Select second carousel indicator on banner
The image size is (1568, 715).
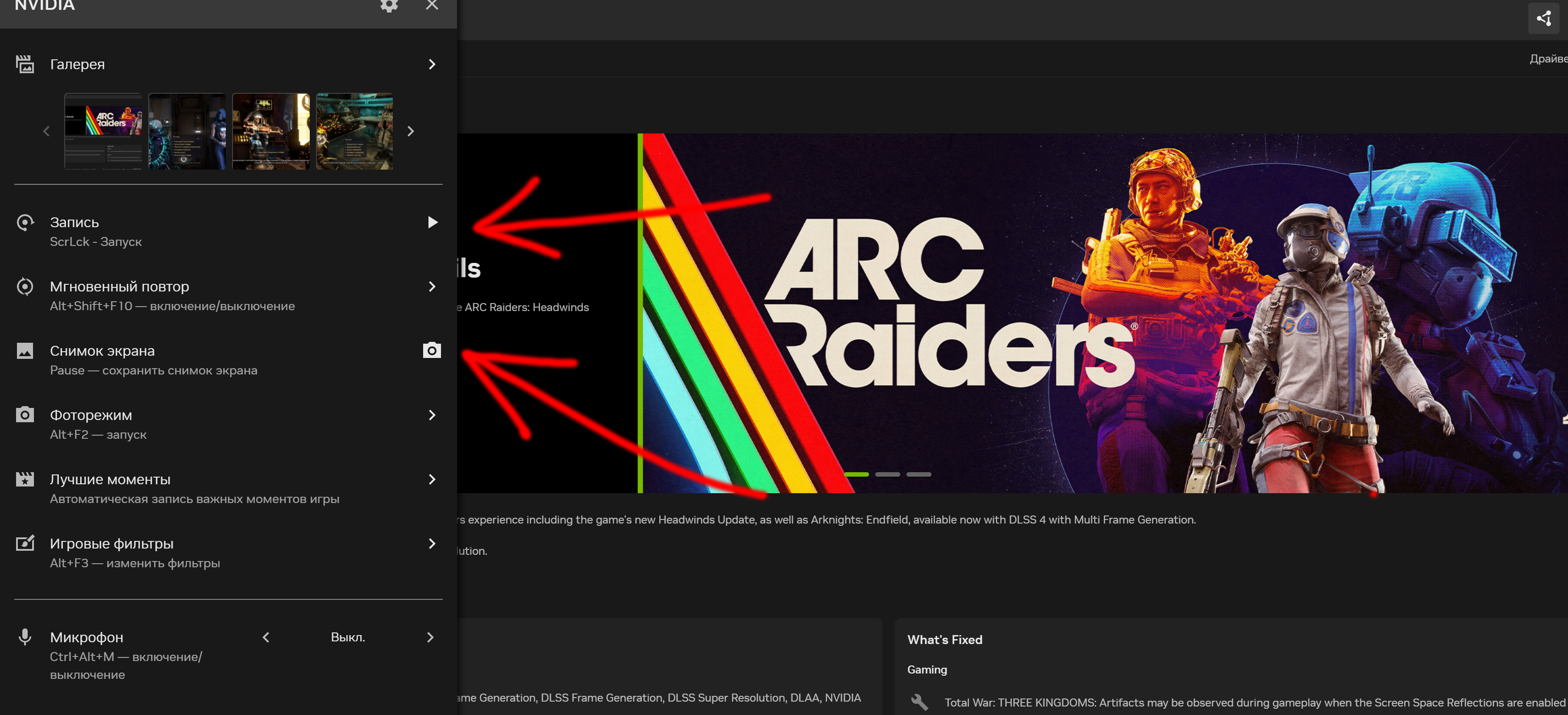(x=887, y=474)
